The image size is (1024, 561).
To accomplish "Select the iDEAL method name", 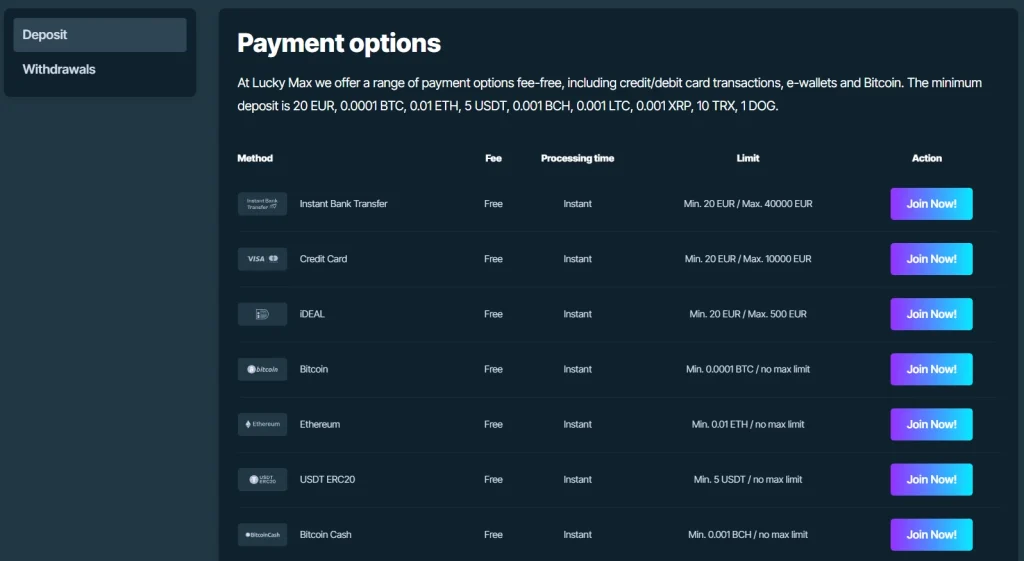I will [312, 314].
